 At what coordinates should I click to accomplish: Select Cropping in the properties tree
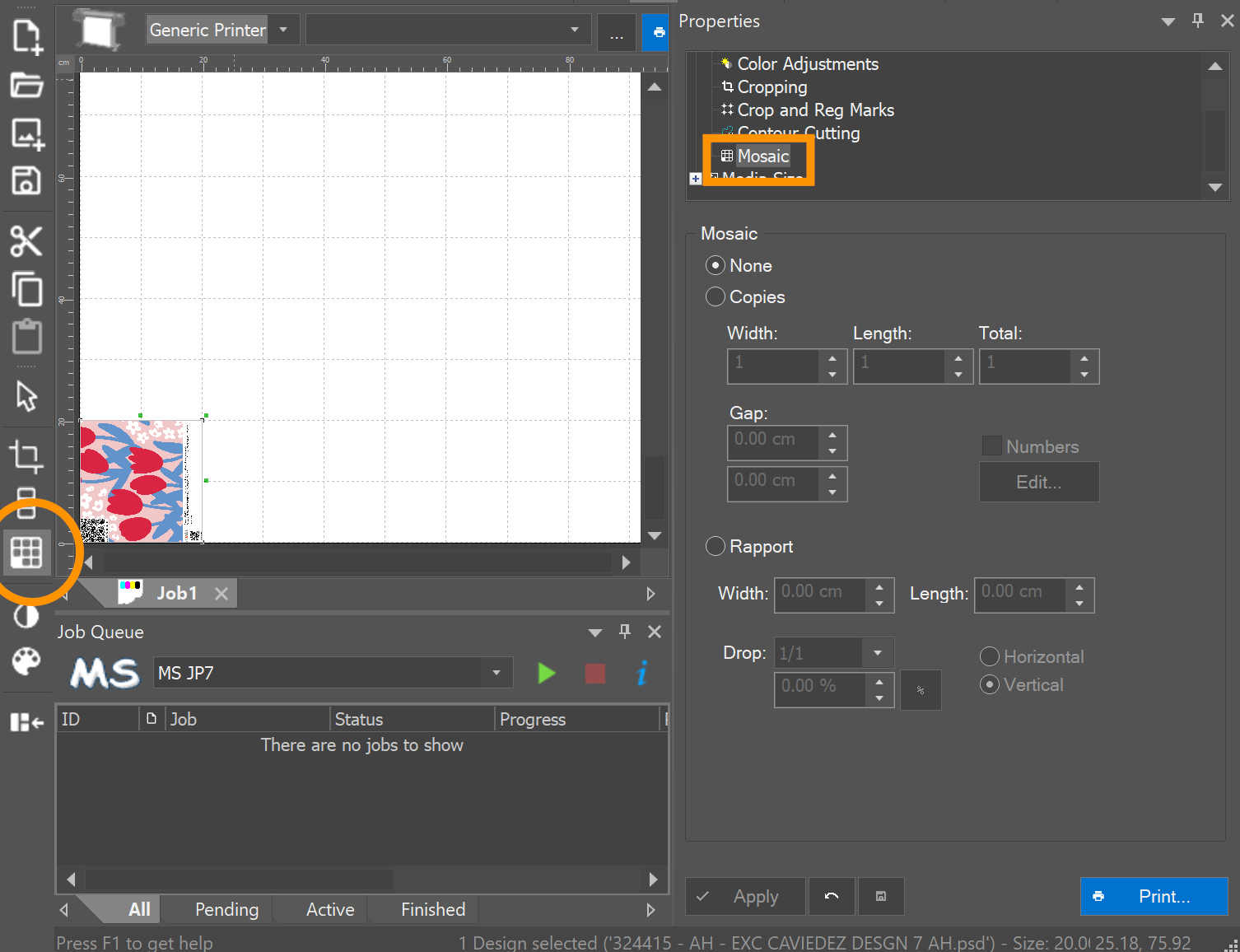click(x=772, y=86)
